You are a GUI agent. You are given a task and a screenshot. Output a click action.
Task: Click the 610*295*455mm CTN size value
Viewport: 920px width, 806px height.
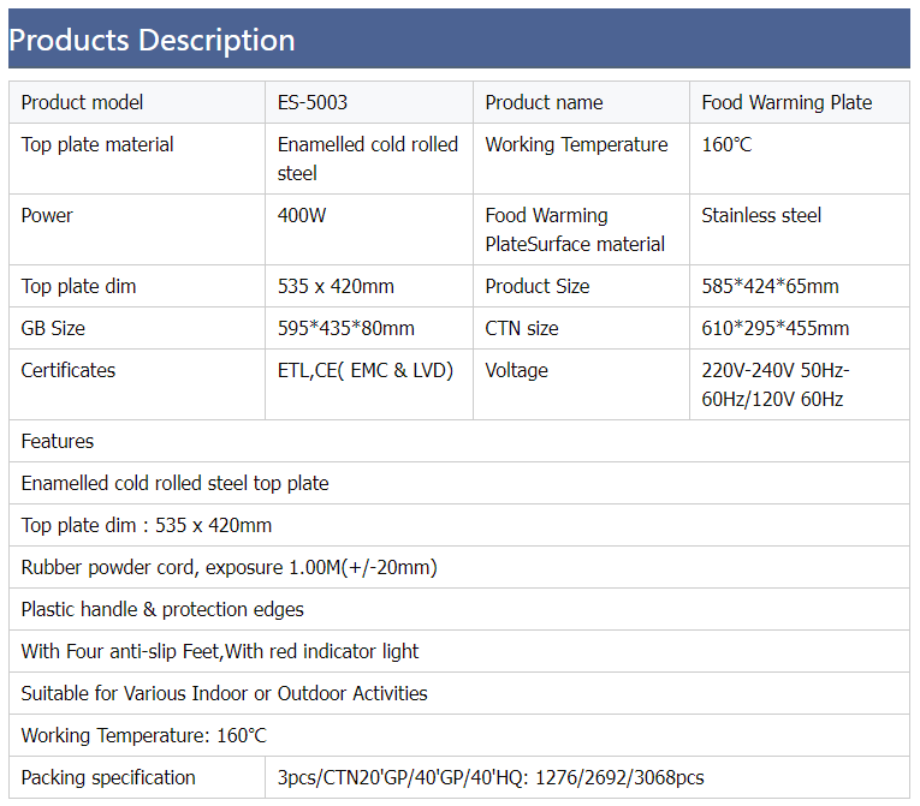[775, 329]
